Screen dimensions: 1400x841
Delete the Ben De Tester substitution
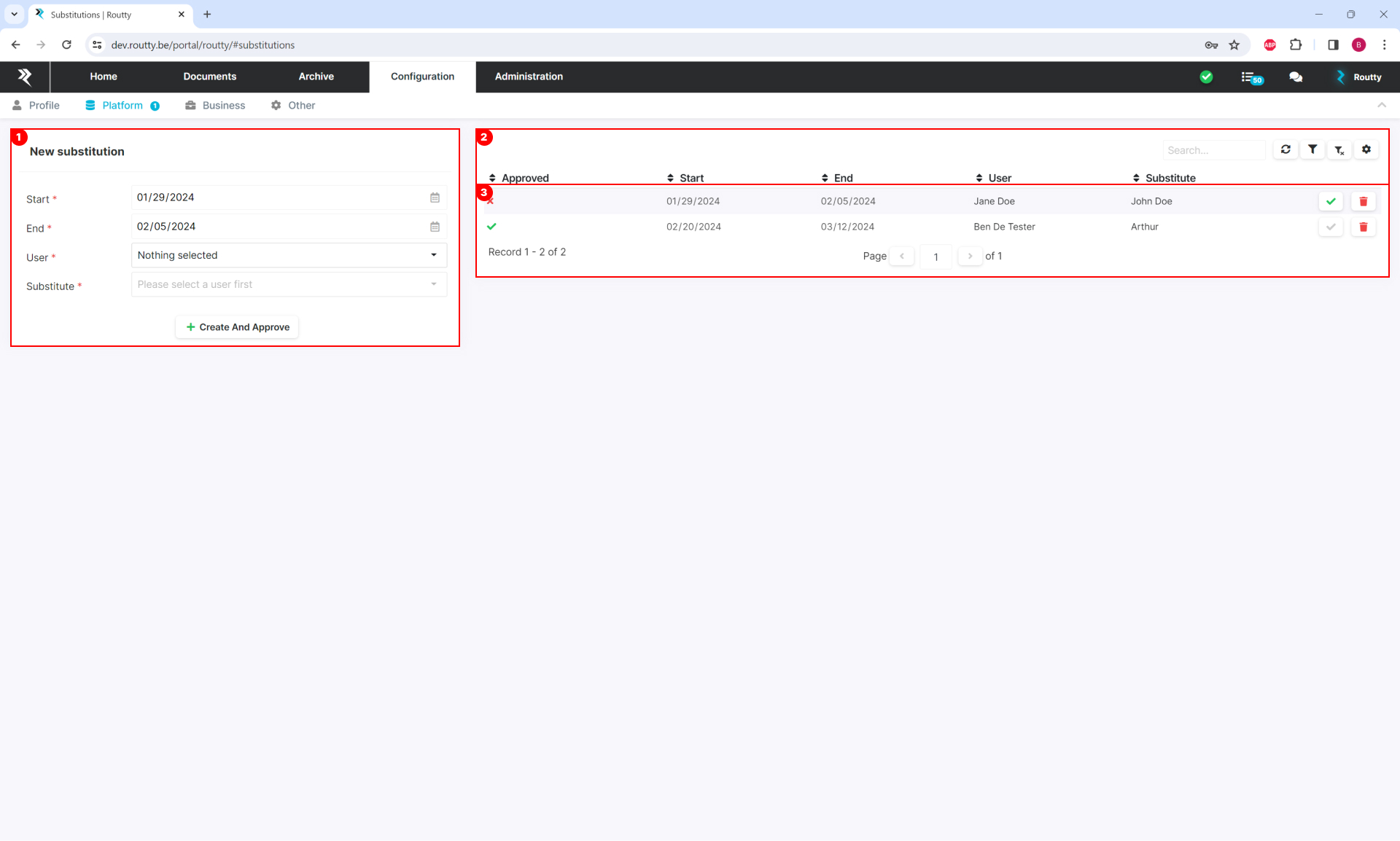(1363, 227)
